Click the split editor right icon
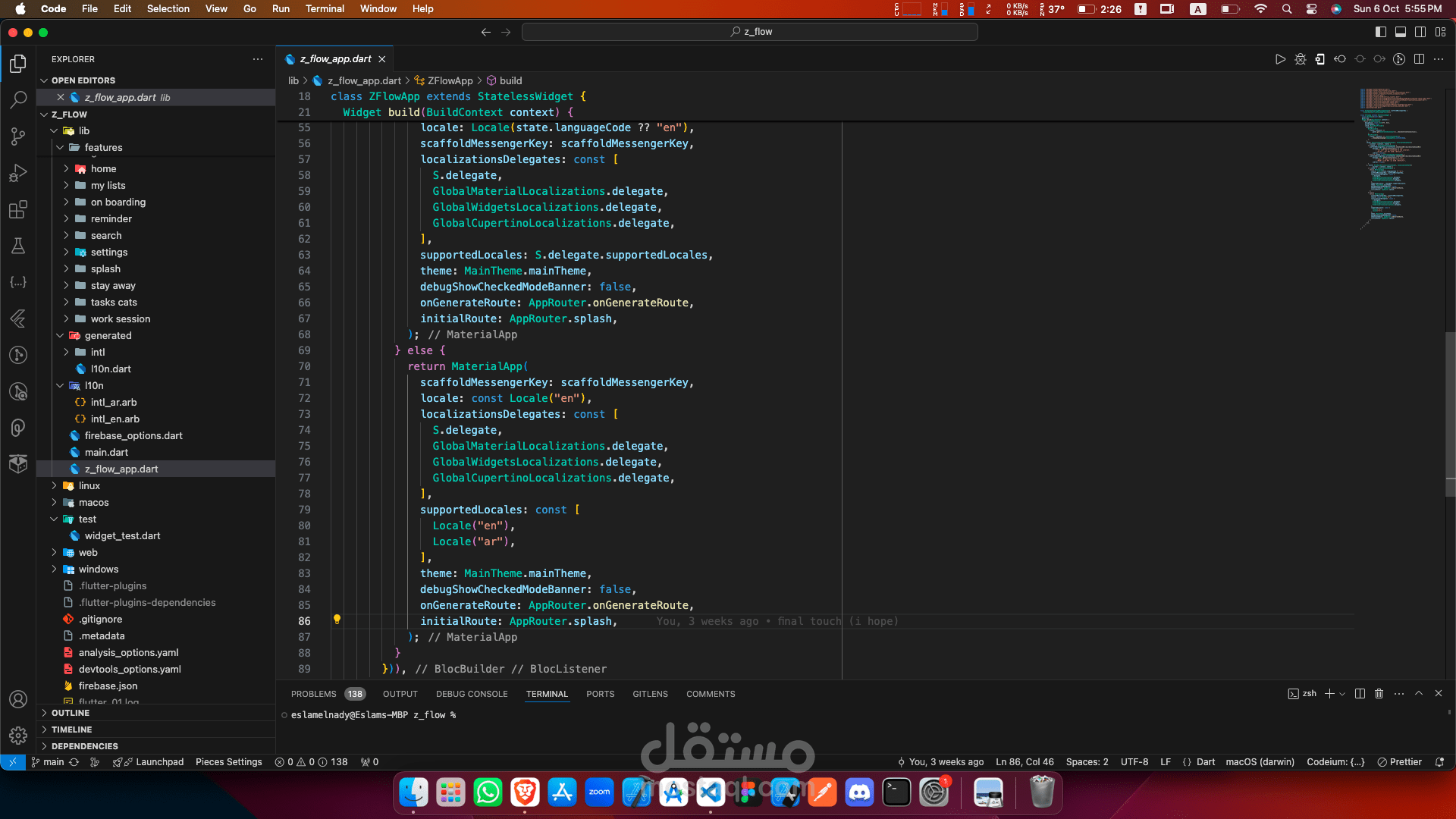 [x=1419, y=59]
